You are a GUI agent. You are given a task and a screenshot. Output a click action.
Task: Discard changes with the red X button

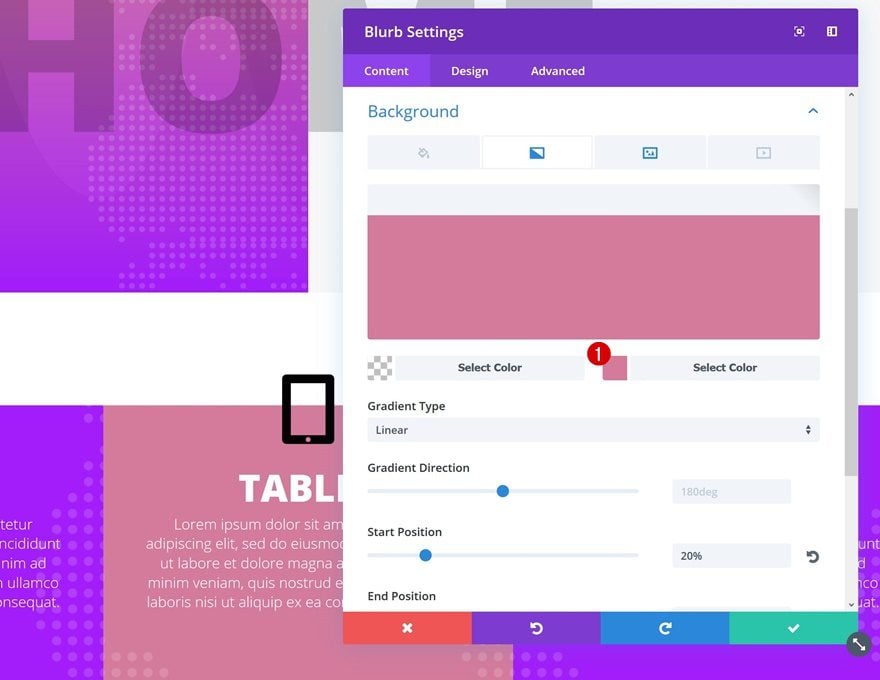click(x=407, y=628)
